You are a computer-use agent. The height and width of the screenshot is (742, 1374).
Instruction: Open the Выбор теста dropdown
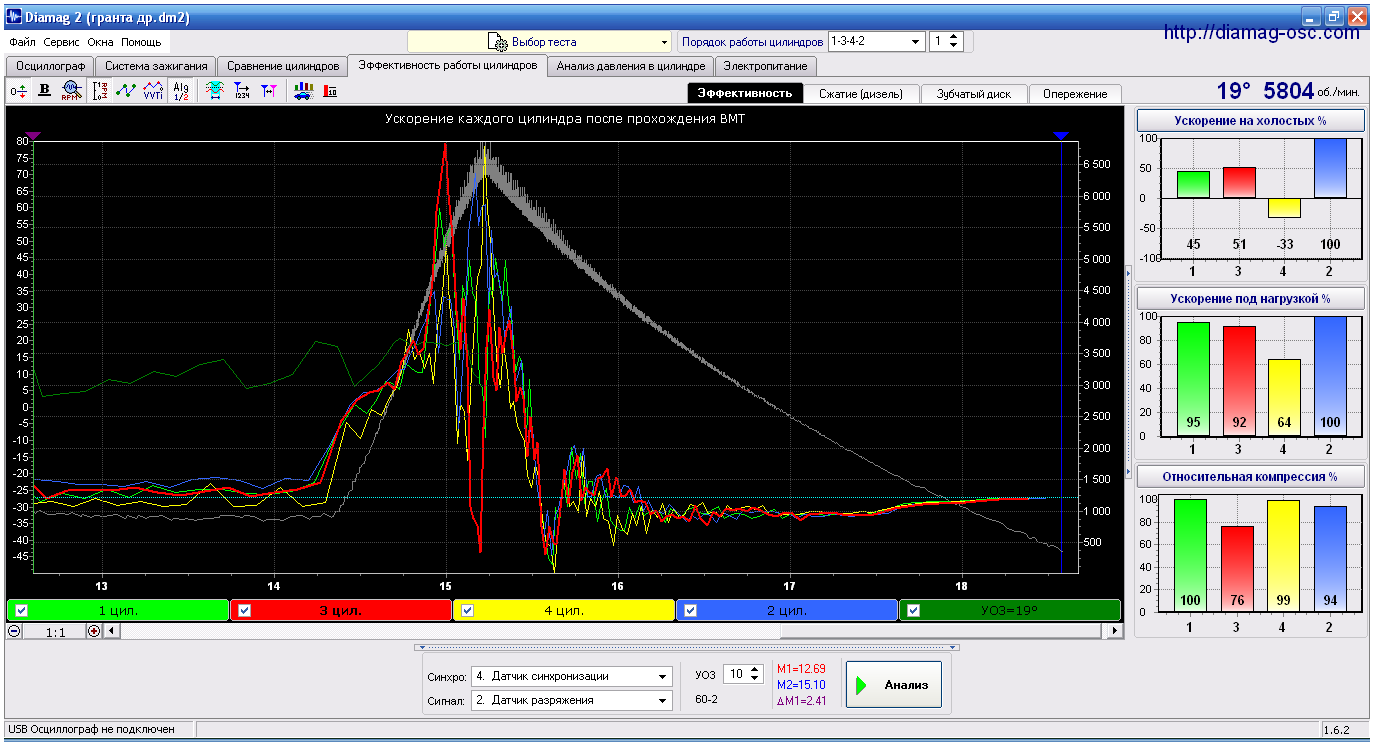pyautogui.click(x=664, y=42)
